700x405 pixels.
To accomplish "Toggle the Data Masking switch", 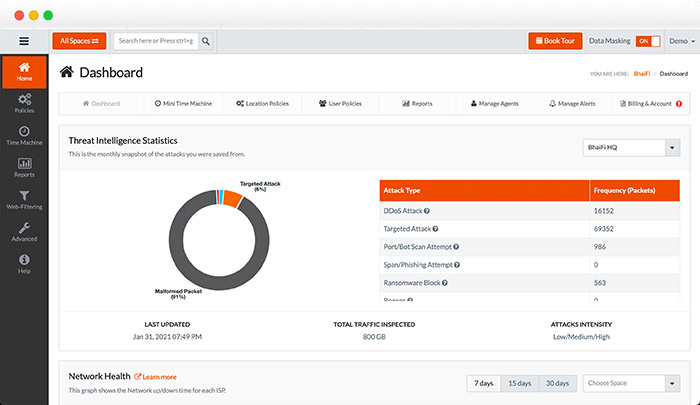I will point(648,41).
